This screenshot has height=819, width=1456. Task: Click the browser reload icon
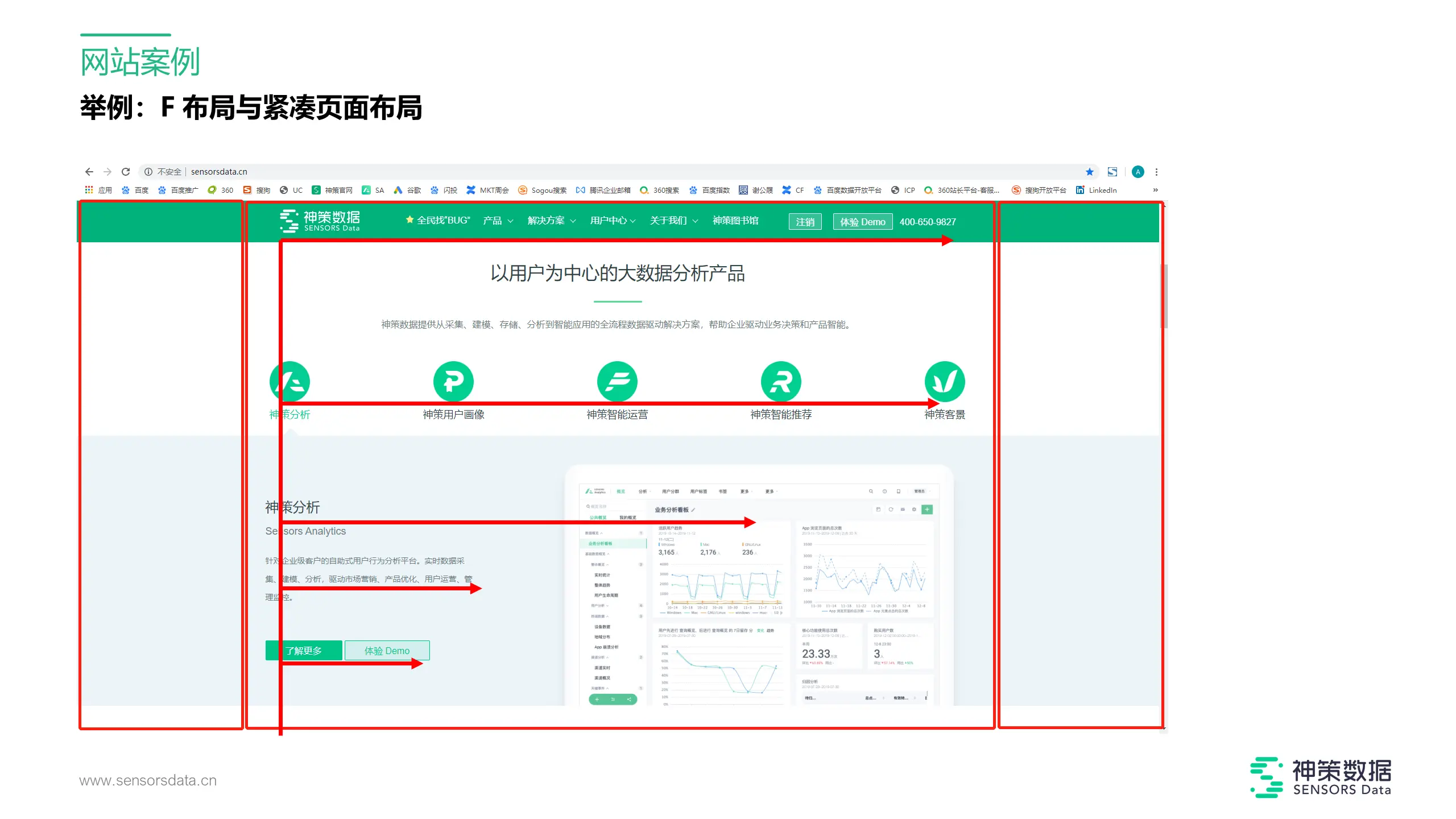click(126, 172)
